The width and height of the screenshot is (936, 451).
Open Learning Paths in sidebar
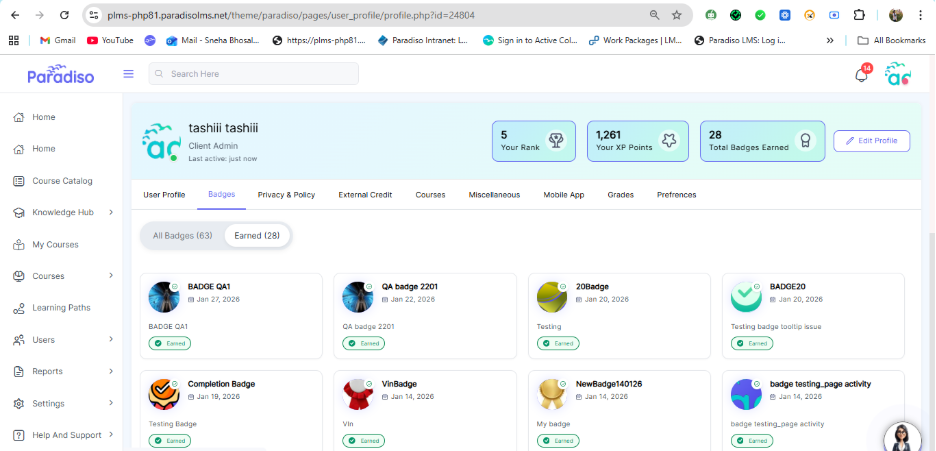62,308
